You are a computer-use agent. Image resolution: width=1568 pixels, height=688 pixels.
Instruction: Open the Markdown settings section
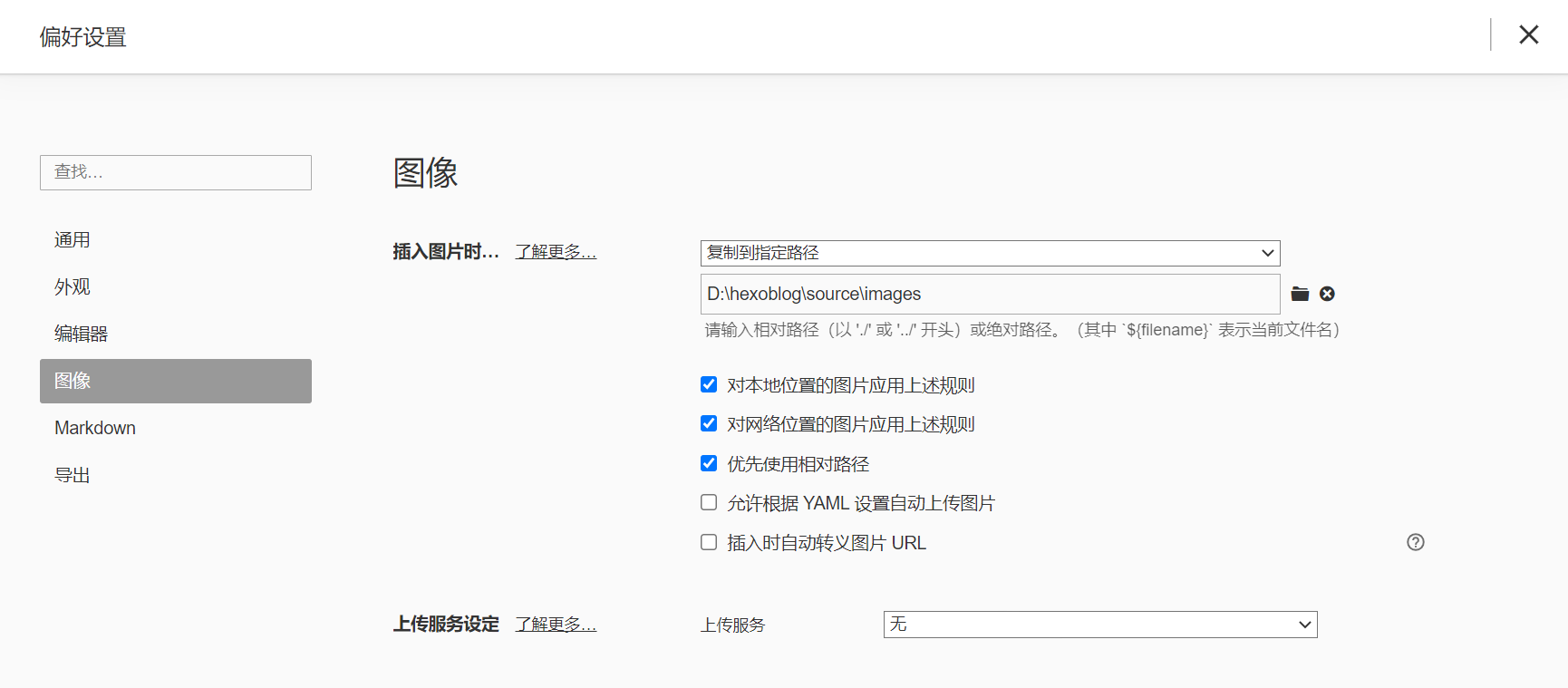pos(95,428)
